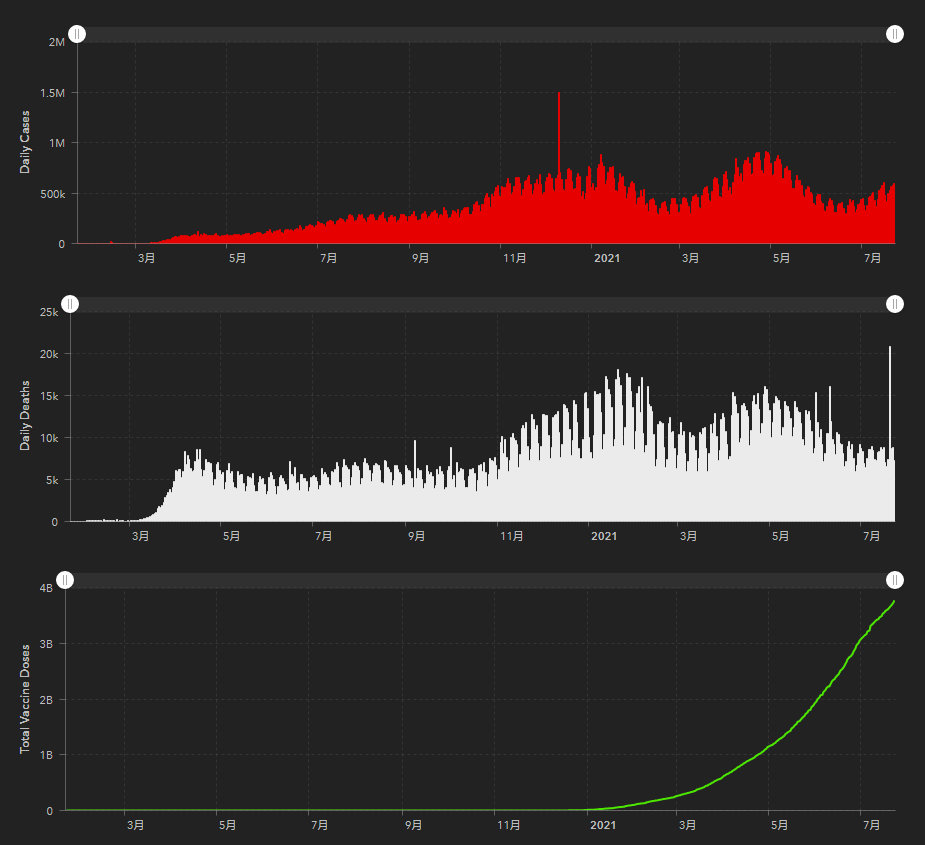The image size is (925, 845).
Task: Click the 4B label on vaccine chart axis
Action: pyautogui.click(x=46, y=588)
